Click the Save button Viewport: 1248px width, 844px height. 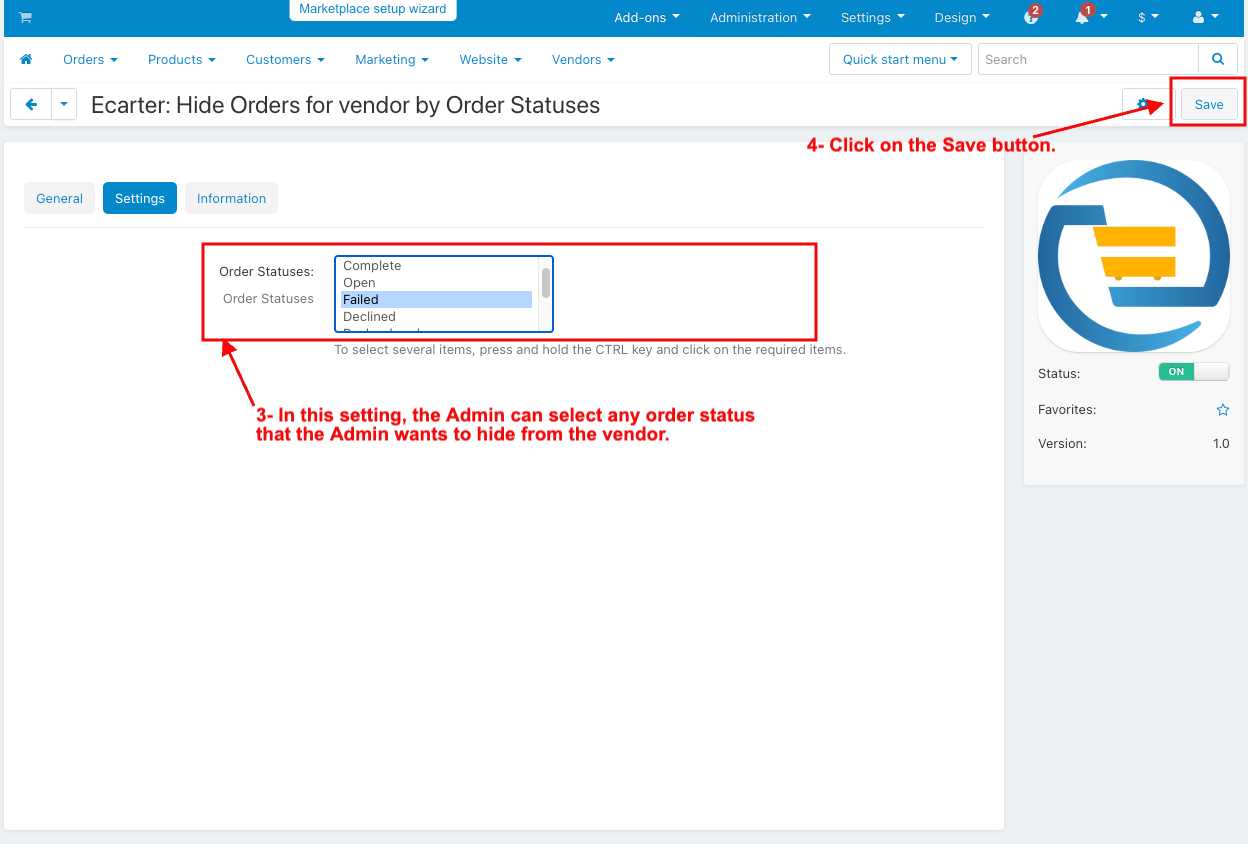(1209, 104)
